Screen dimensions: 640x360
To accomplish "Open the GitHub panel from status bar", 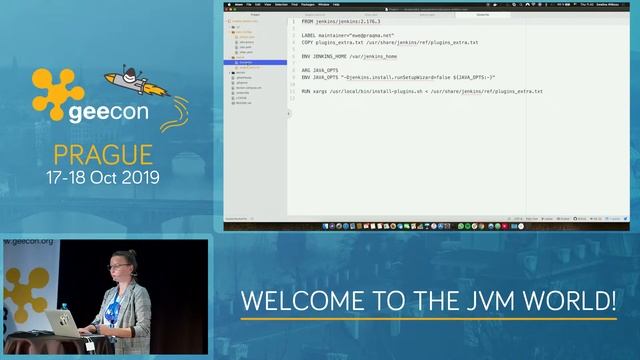I will (x=580, y=219).
